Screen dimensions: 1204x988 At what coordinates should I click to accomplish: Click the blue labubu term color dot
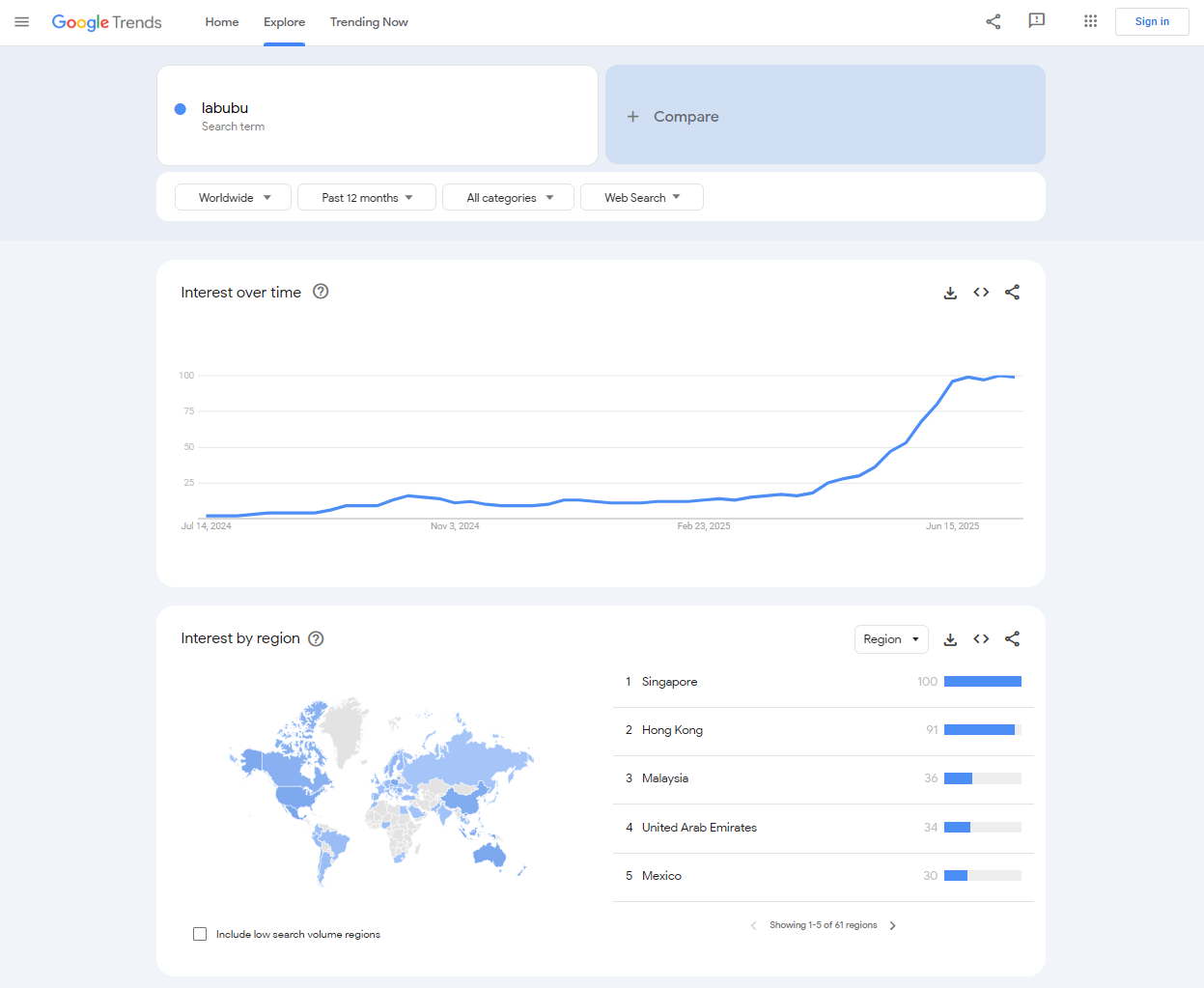tap(180, 109)
